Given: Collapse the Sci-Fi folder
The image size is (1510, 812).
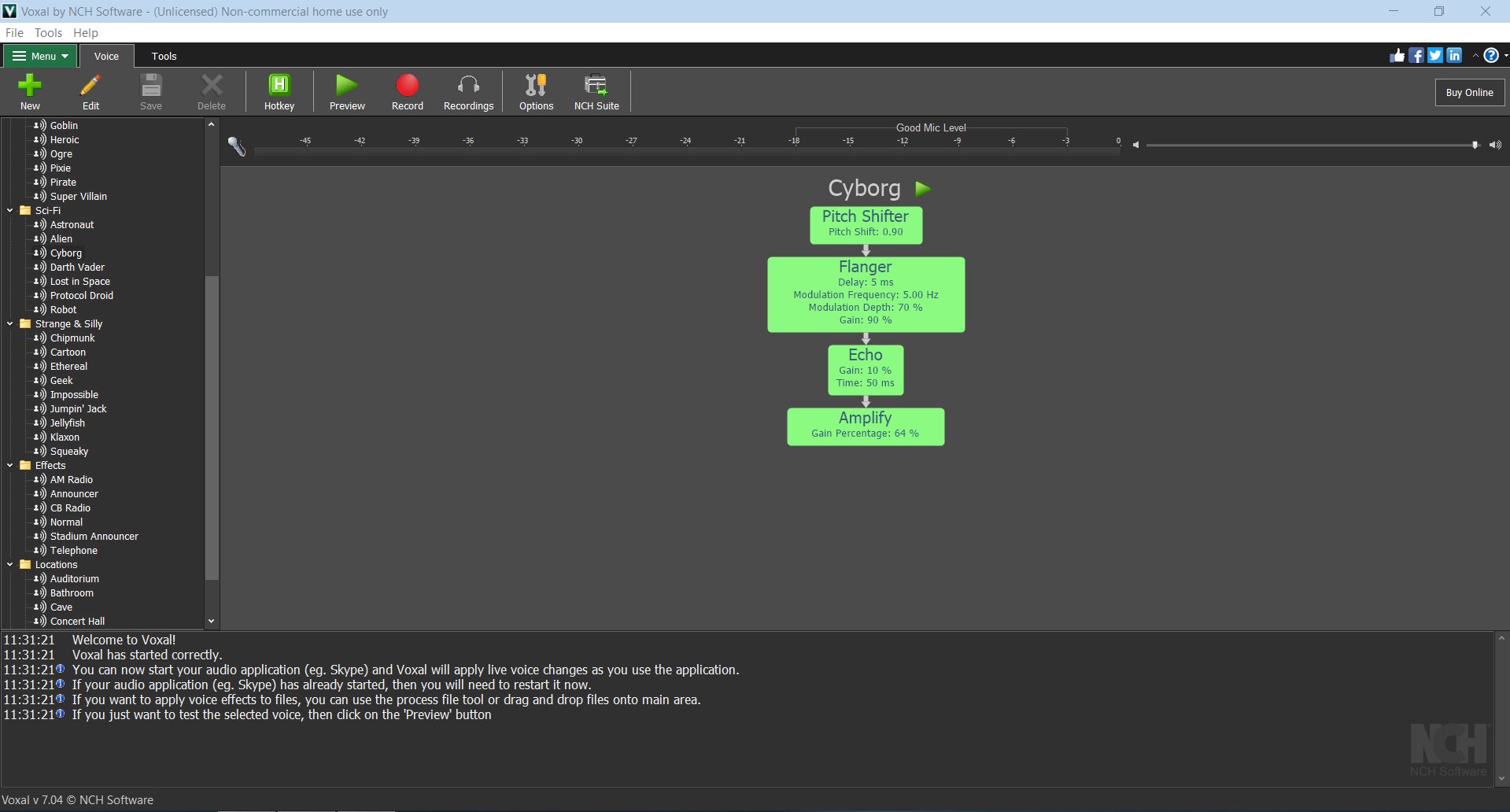Looking at the screenshot, I should click(10, 211).
